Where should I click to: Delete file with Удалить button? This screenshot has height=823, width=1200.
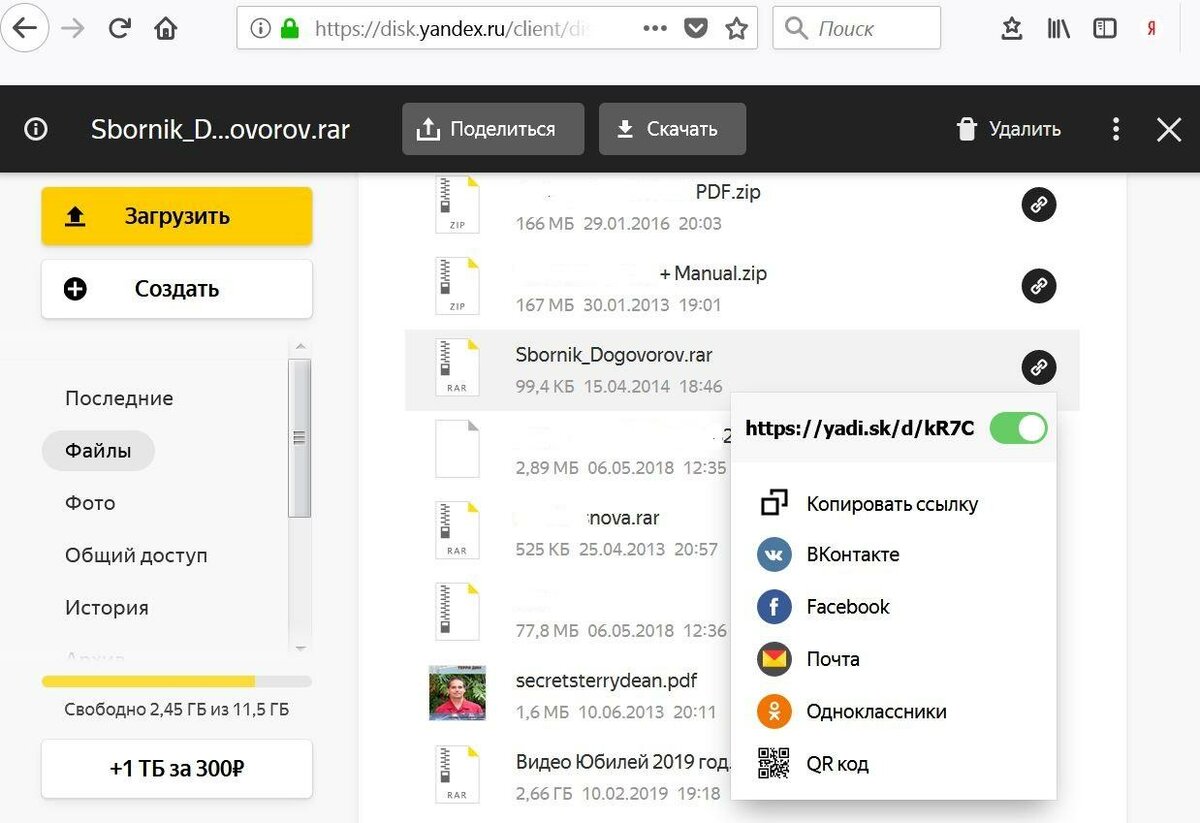tap(1009, 129)
